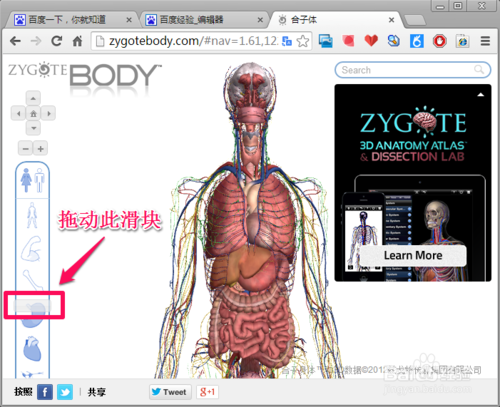Zoom out with the minus button
Screen dimensions: 500x407
click(26, 149)
